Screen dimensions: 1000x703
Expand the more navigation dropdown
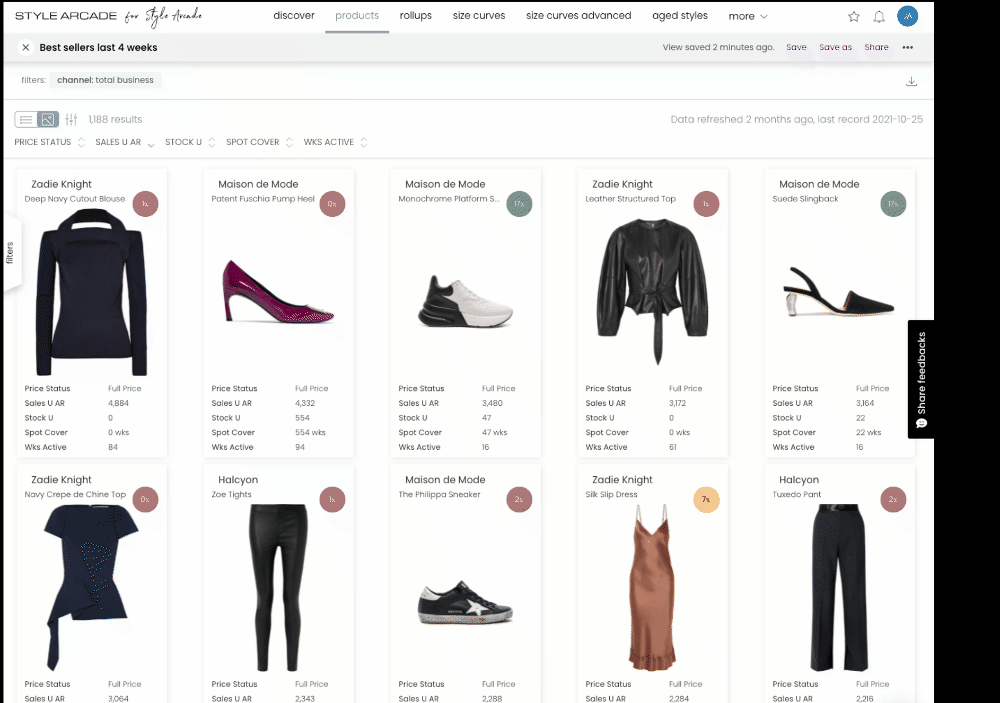[x=747, y=16]
